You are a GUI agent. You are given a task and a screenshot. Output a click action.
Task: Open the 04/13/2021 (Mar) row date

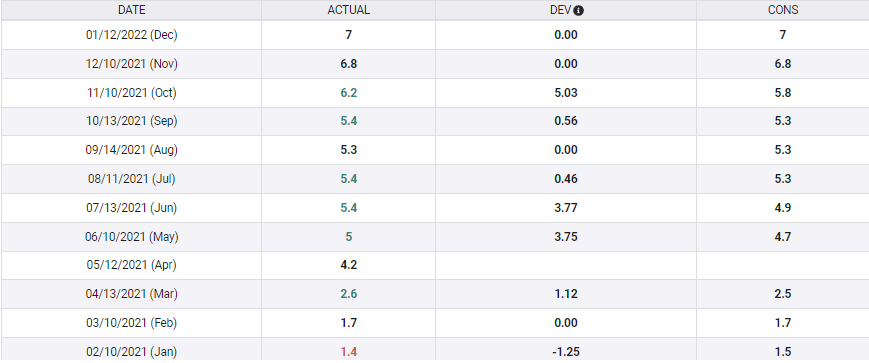pos(131,294)
